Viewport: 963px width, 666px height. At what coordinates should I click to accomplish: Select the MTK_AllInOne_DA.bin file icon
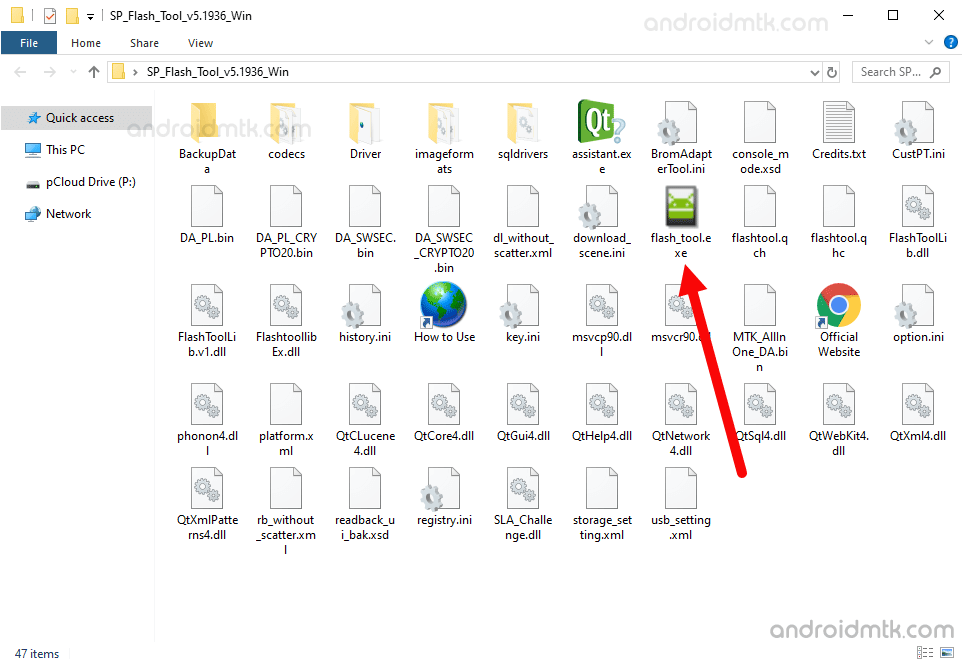click(760, 305)
